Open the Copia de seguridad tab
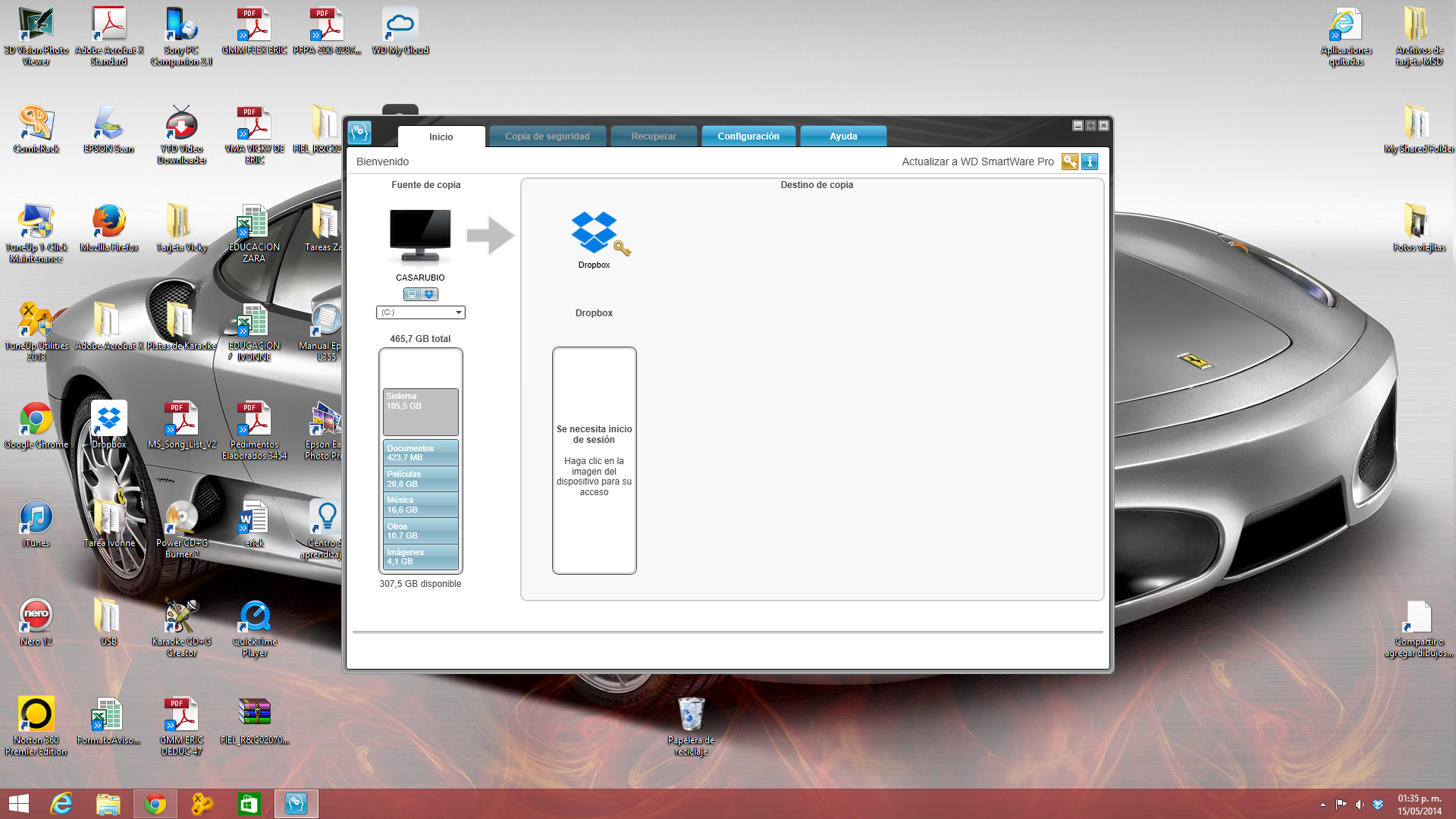The width and height of the screenshot is (1456, 819). pyautogui.click(x=547, y=136)
